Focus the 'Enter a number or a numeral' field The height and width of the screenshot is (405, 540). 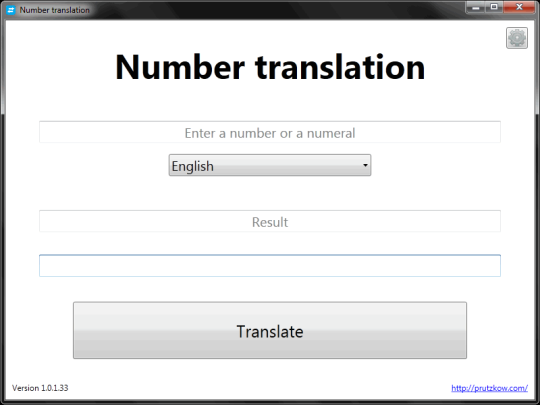click(270, 132)
